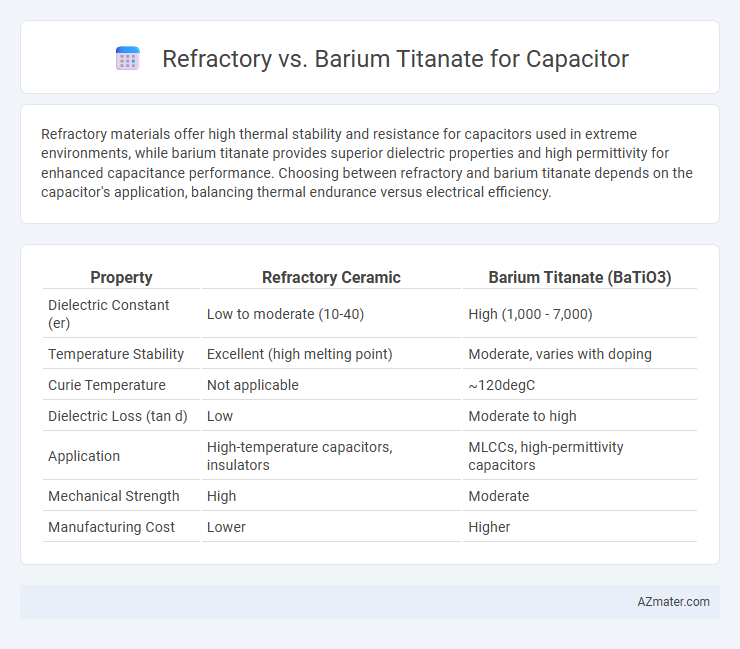Click the 'Higher' manufacturing cost cell
The height and width of the screenshot is (649, 740).
tap(580, 527)
